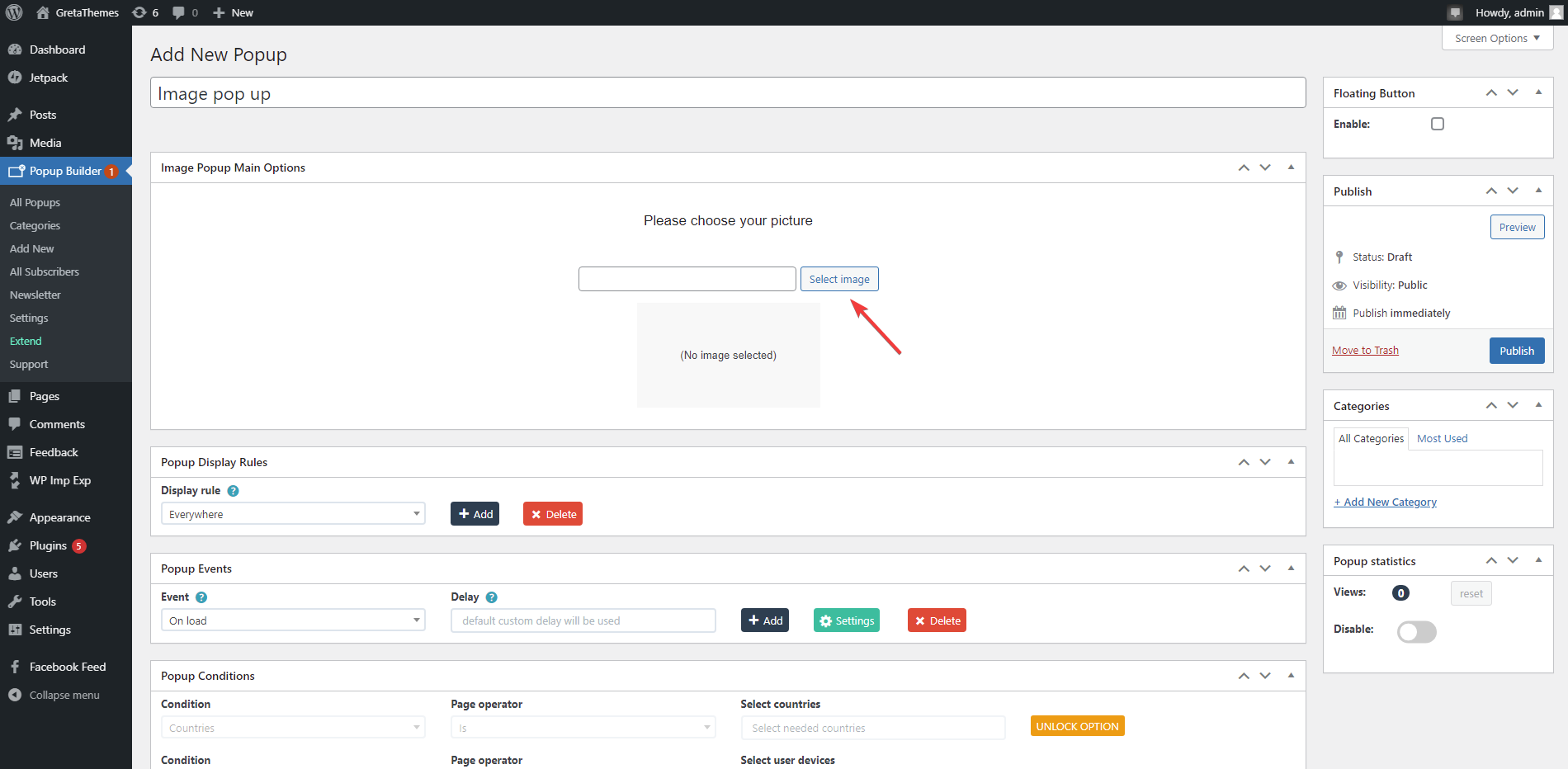Click the Pages icon in sidebar
Image resolution: width=1568 pixels, height=769 pixels.
(x=15, y=396)
